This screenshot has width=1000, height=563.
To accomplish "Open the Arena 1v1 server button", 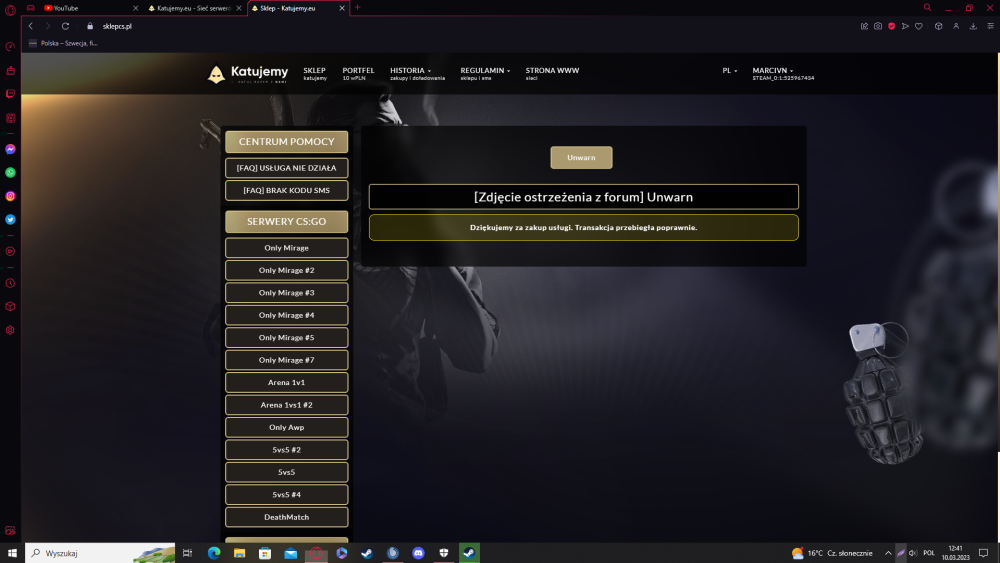I will pyautogui.click(x=286, y=383).
